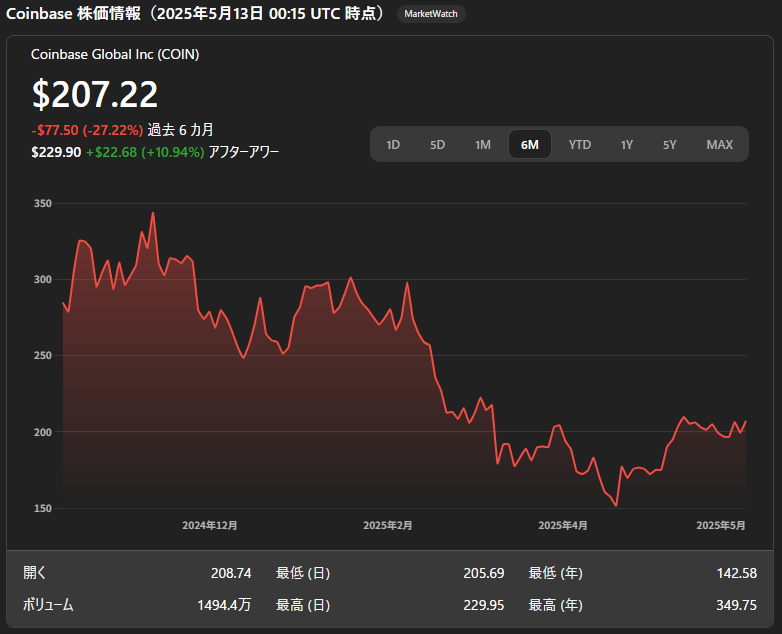The height and width of the screenshot is (634, 782).
Task: Choose the 1M range tab
Action: click(483, 145)
